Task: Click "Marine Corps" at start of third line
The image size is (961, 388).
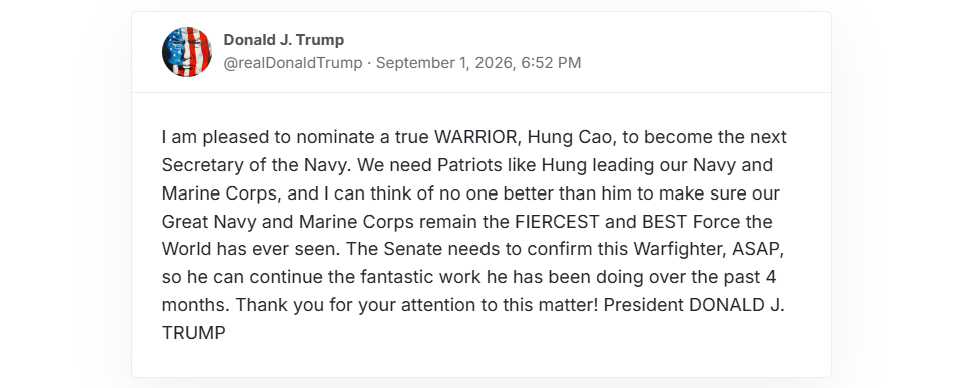Action: pos(219,194)
